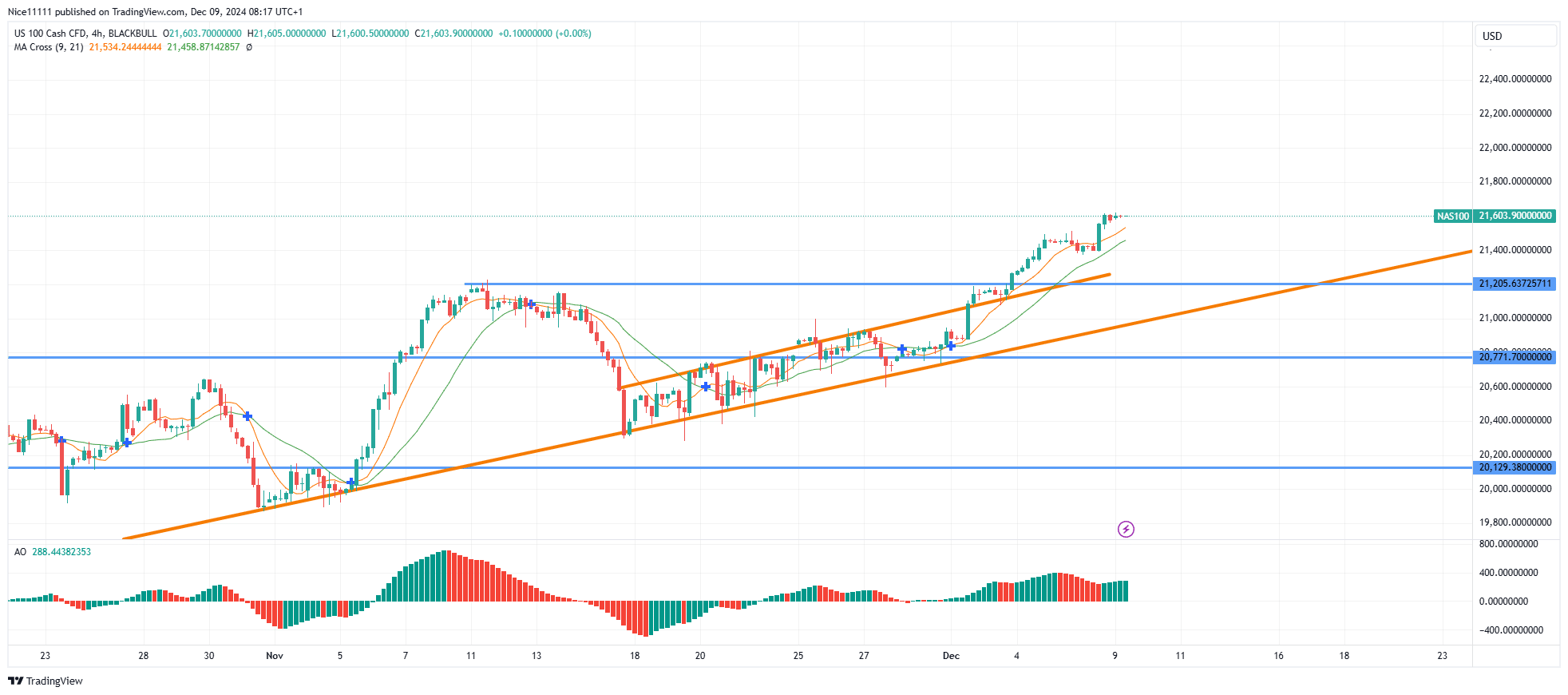Image resolution: width=1568 pixels, height=695 pixels.
Task: Click the 20,771.70 horizontal line price label
Action: pyautogui.click(x=1515, y=357)
